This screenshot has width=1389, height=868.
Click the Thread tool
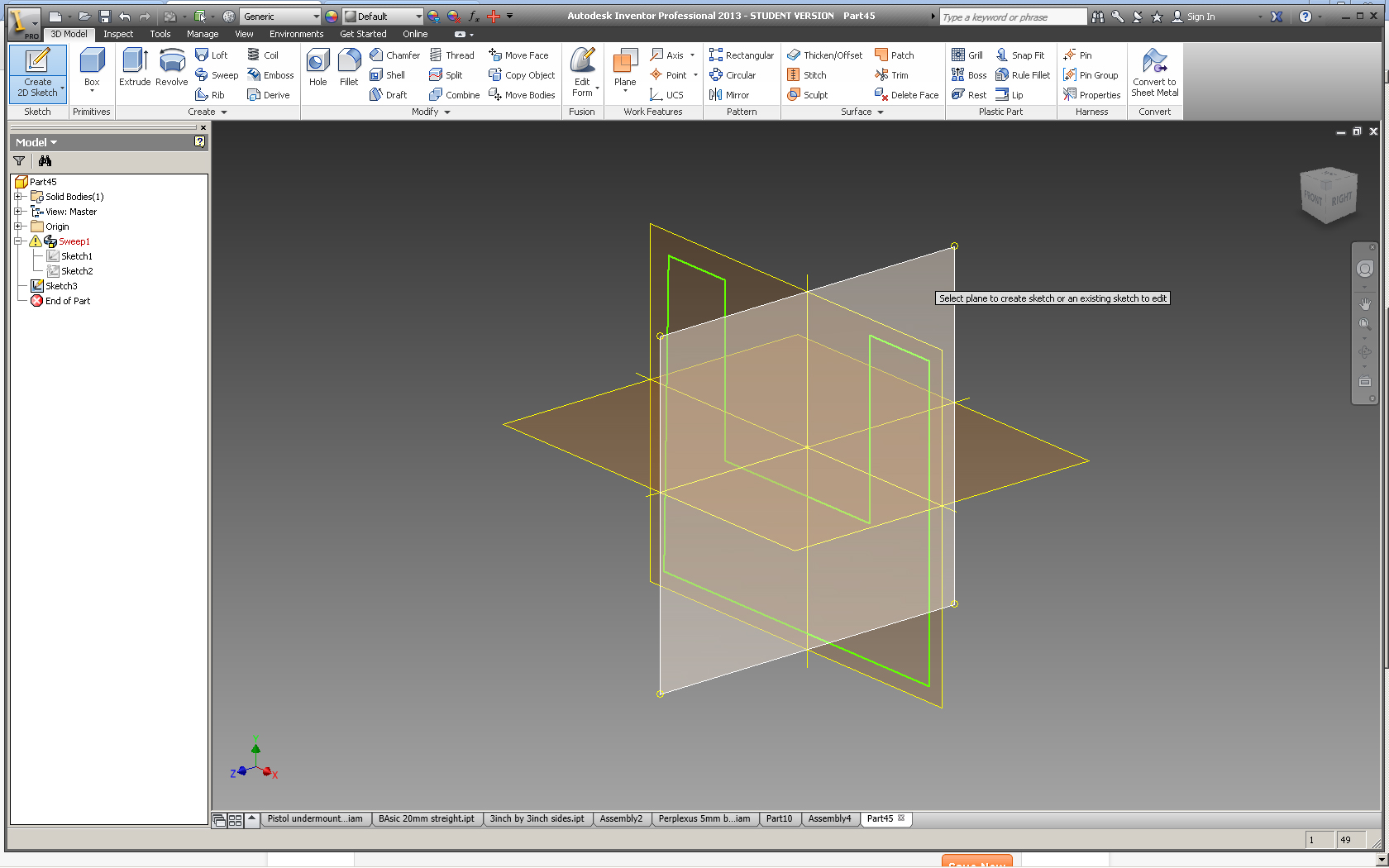(452, 55)
